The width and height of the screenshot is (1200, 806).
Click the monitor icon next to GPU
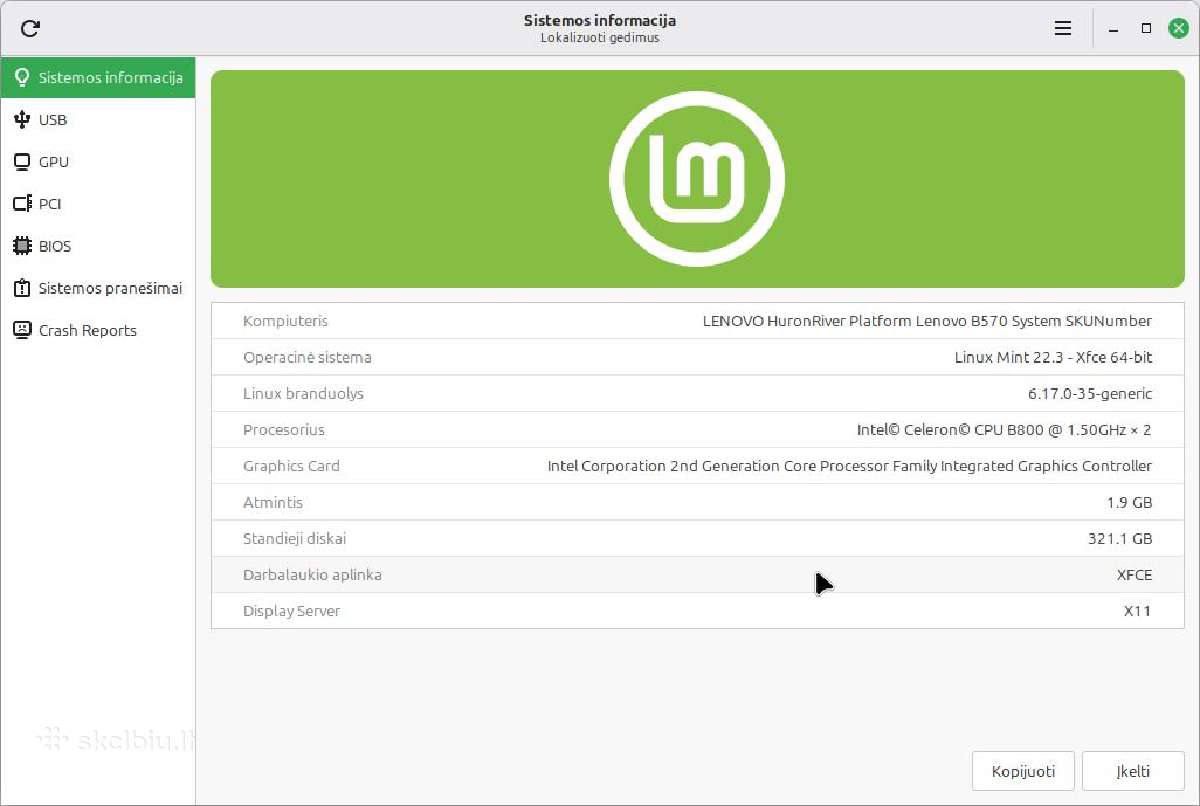click(x=22, y=162)
